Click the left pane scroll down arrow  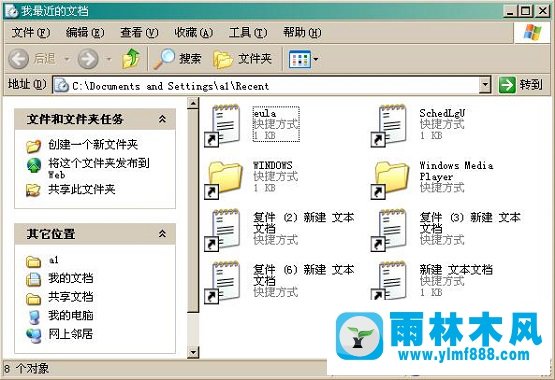(x=193, y=352)
